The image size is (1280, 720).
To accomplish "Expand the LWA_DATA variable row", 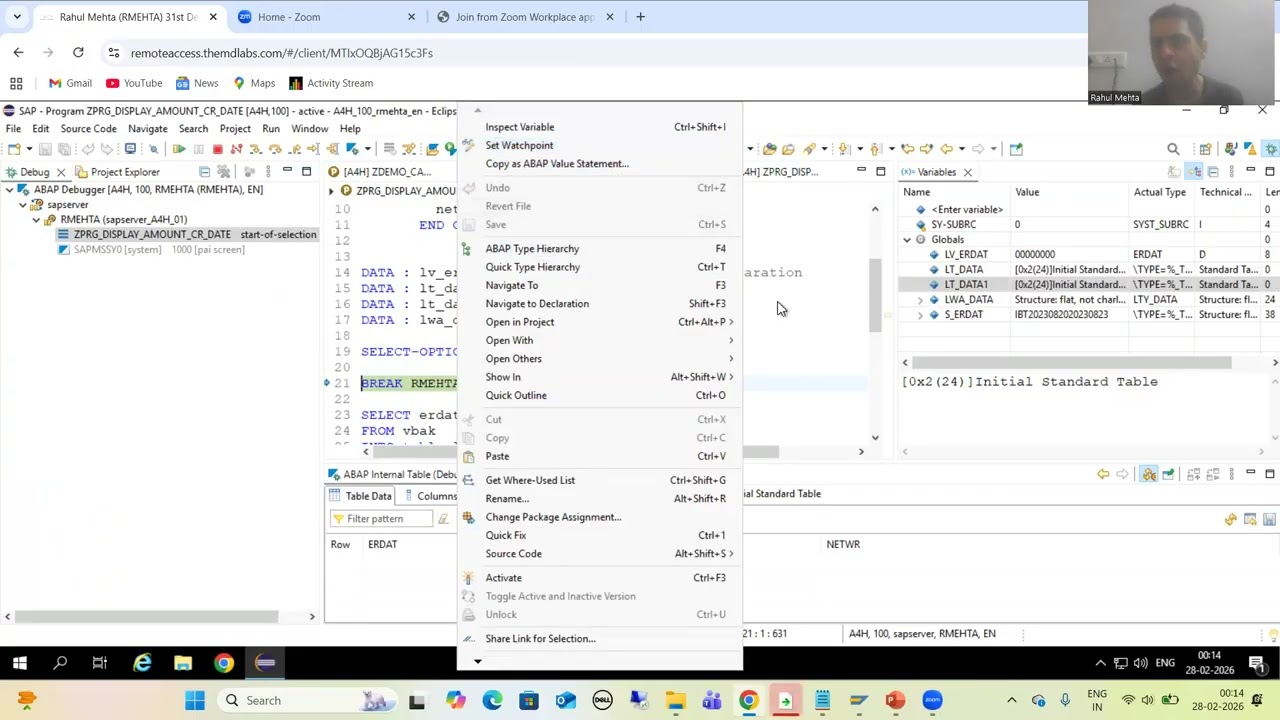I will [920, 300].
